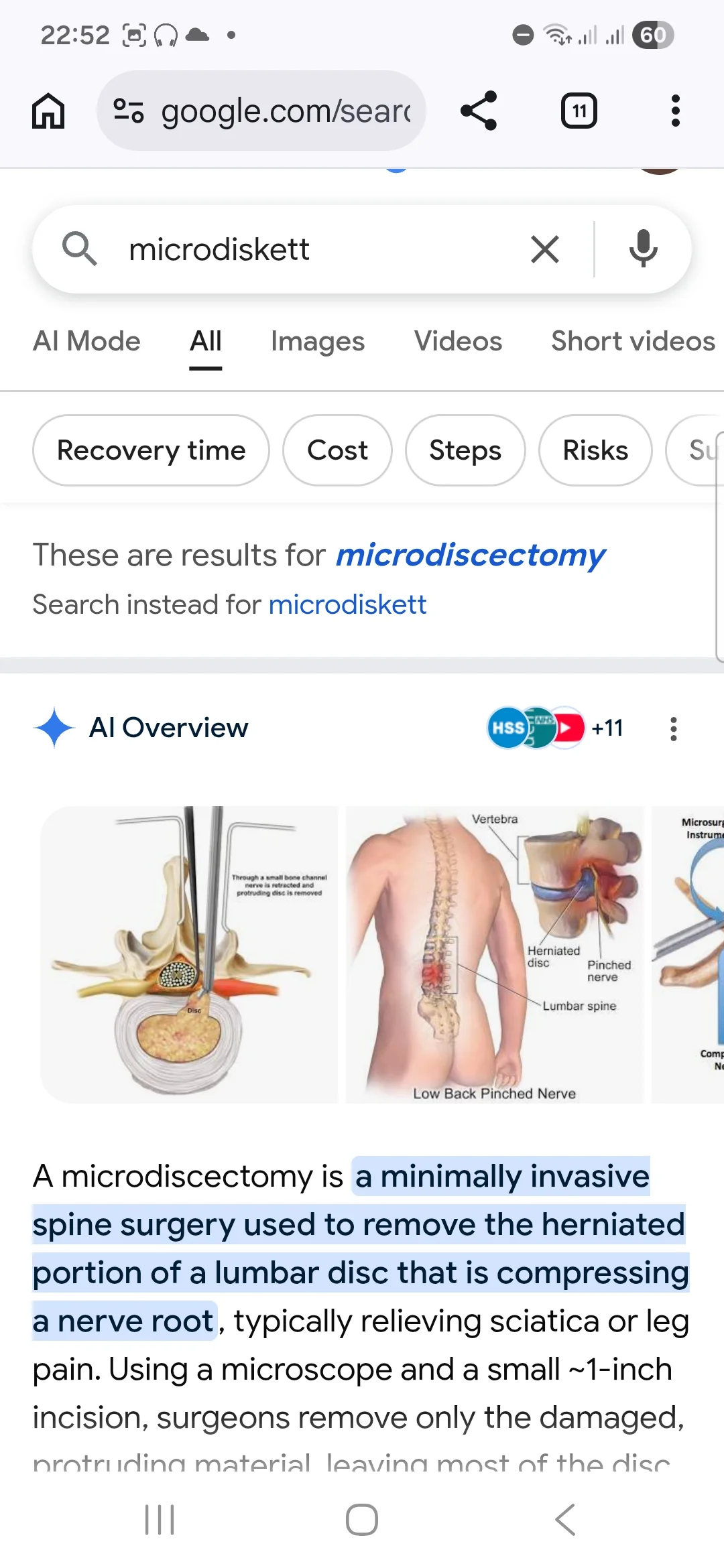Viewport: 724px width, 1568px height.
Task: Open the tab switcher showing 11 tabs
Action: (579, 111)
